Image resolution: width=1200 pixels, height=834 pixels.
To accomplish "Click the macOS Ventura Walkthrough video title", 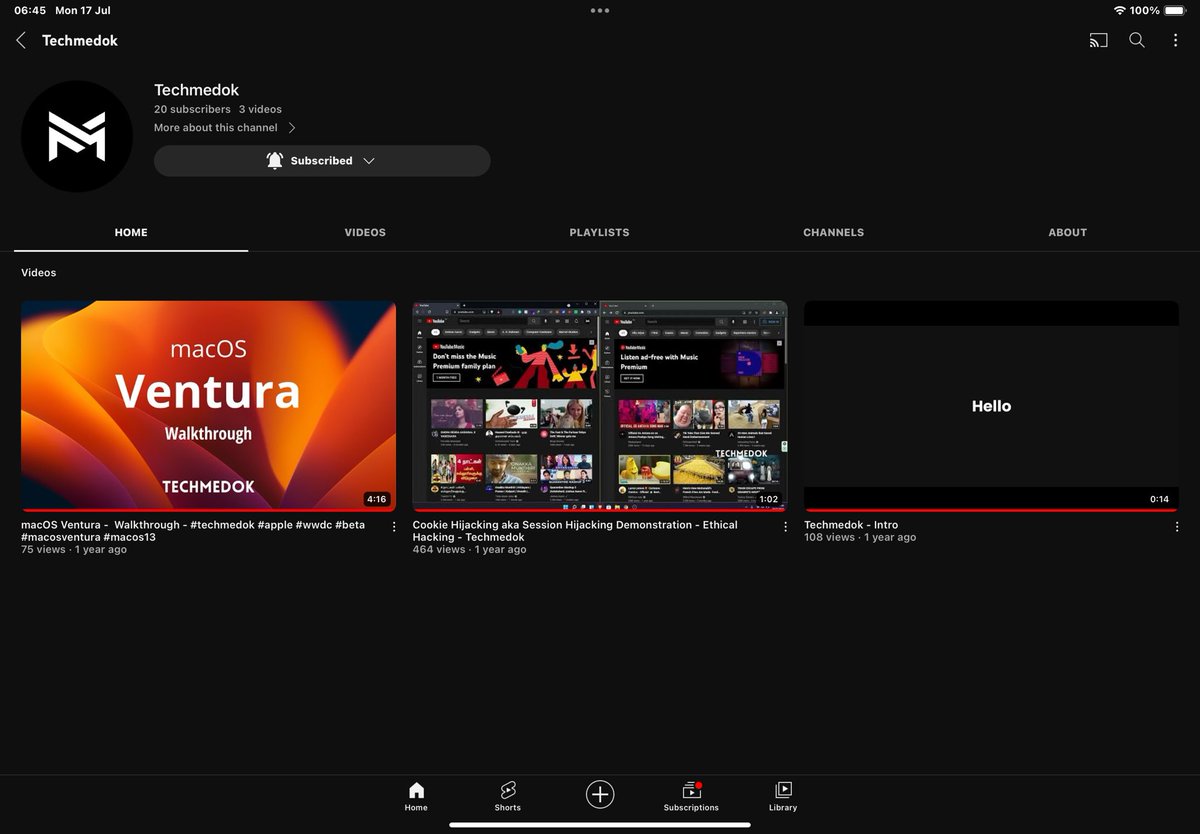I will click(x=193, y=531).
